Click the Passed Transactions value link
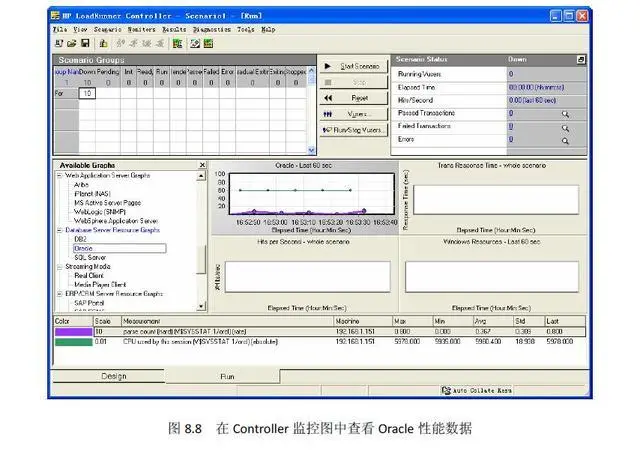Viewport: 640px width, 451px height. coord(511,113)
